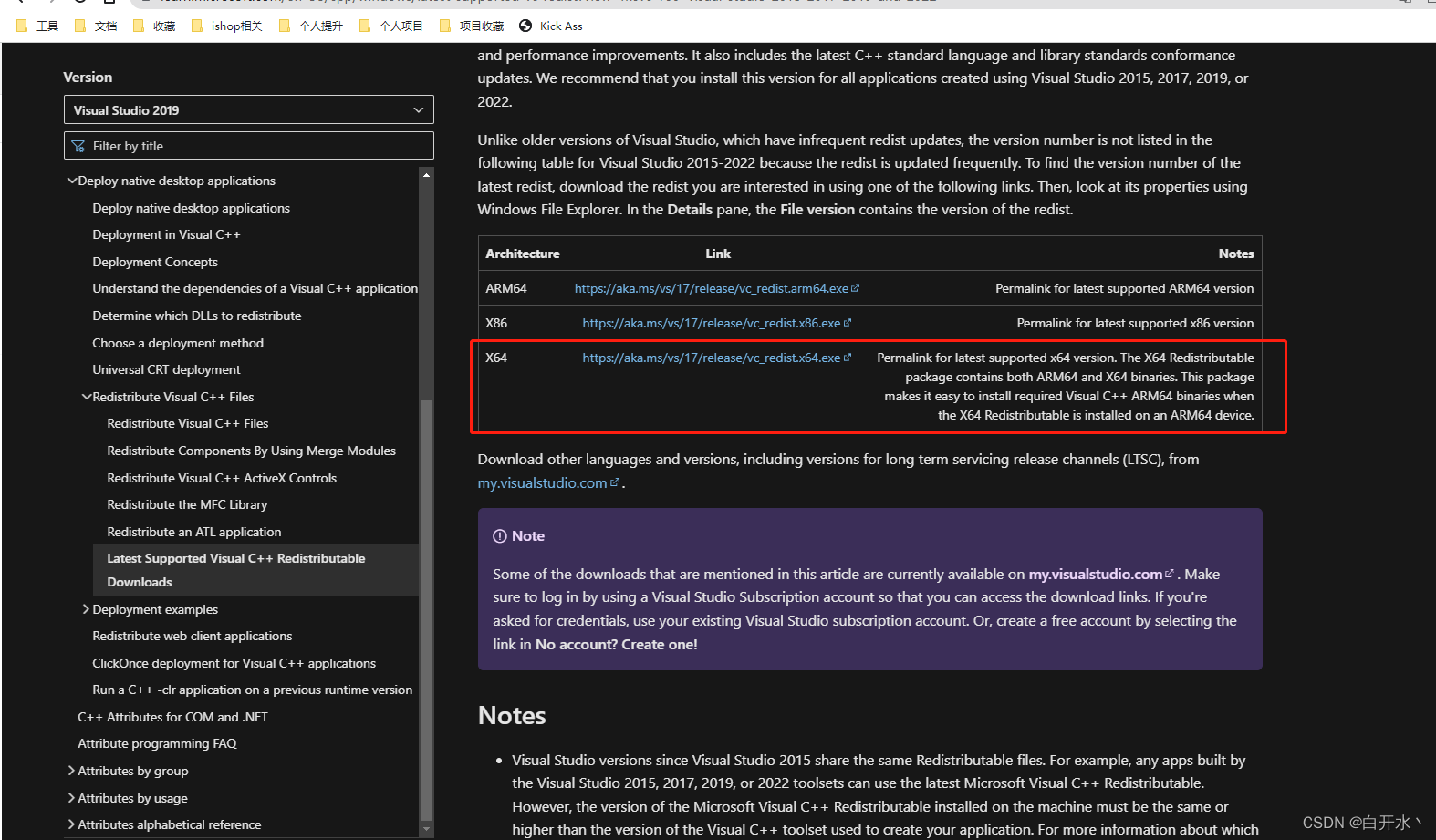The image size is (1436, 840).
Task: Select Latest Supported Visual C++ Redistributable Downloads
Action: [x=255, y=570]
